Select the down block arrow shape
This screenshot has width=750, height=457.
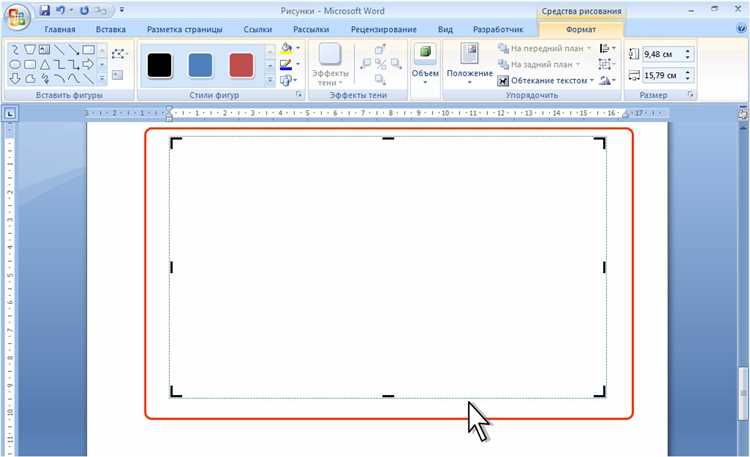coord(15,78)
